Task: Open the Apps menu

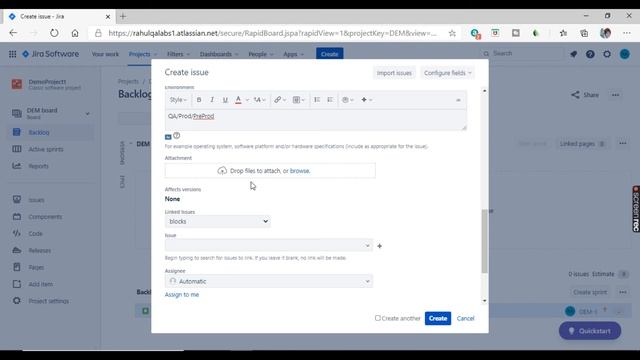Action: coord(293,54)
